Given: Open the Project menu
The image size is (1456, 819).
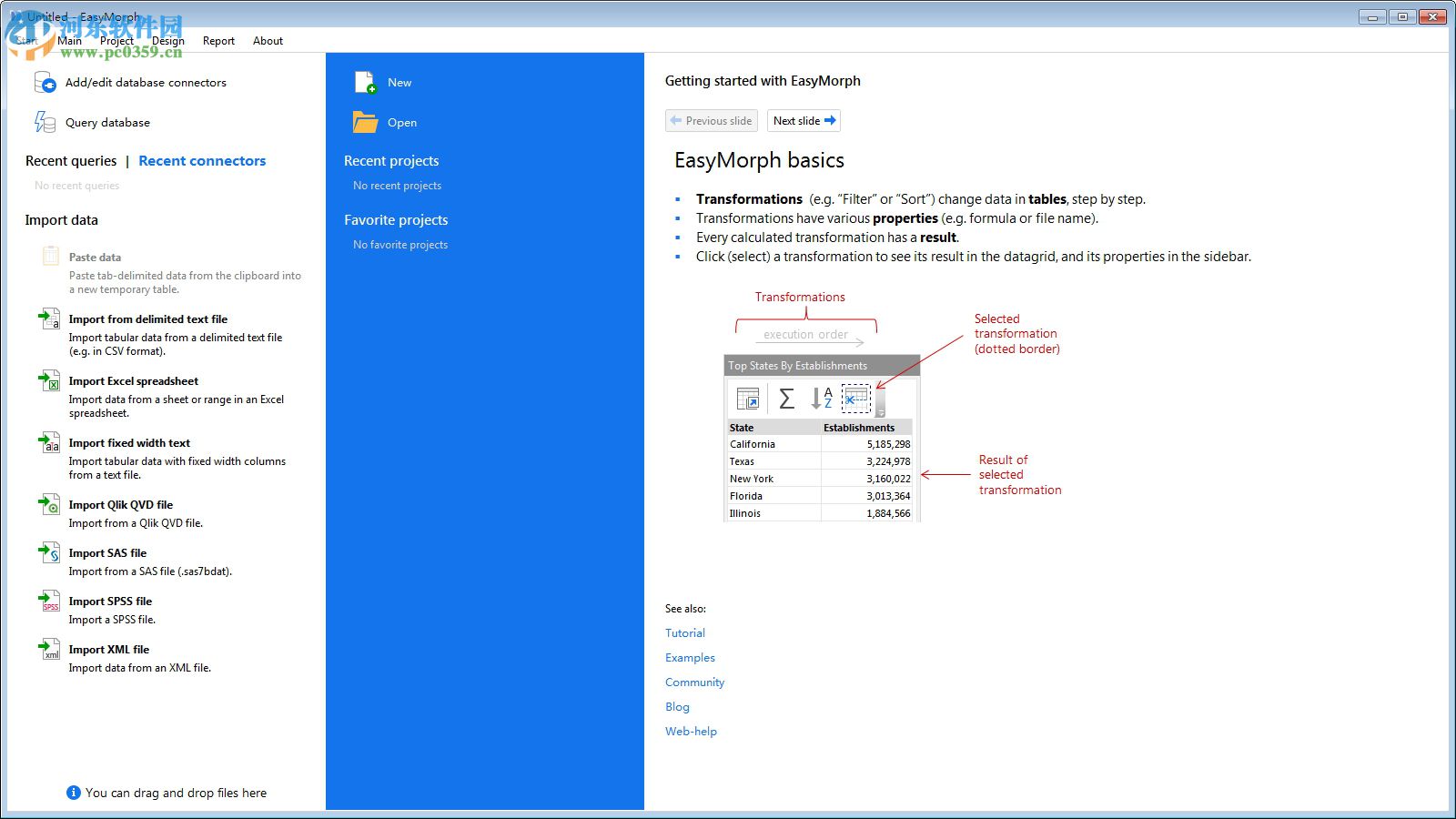Looking at the screenshot, I should 116,40.
